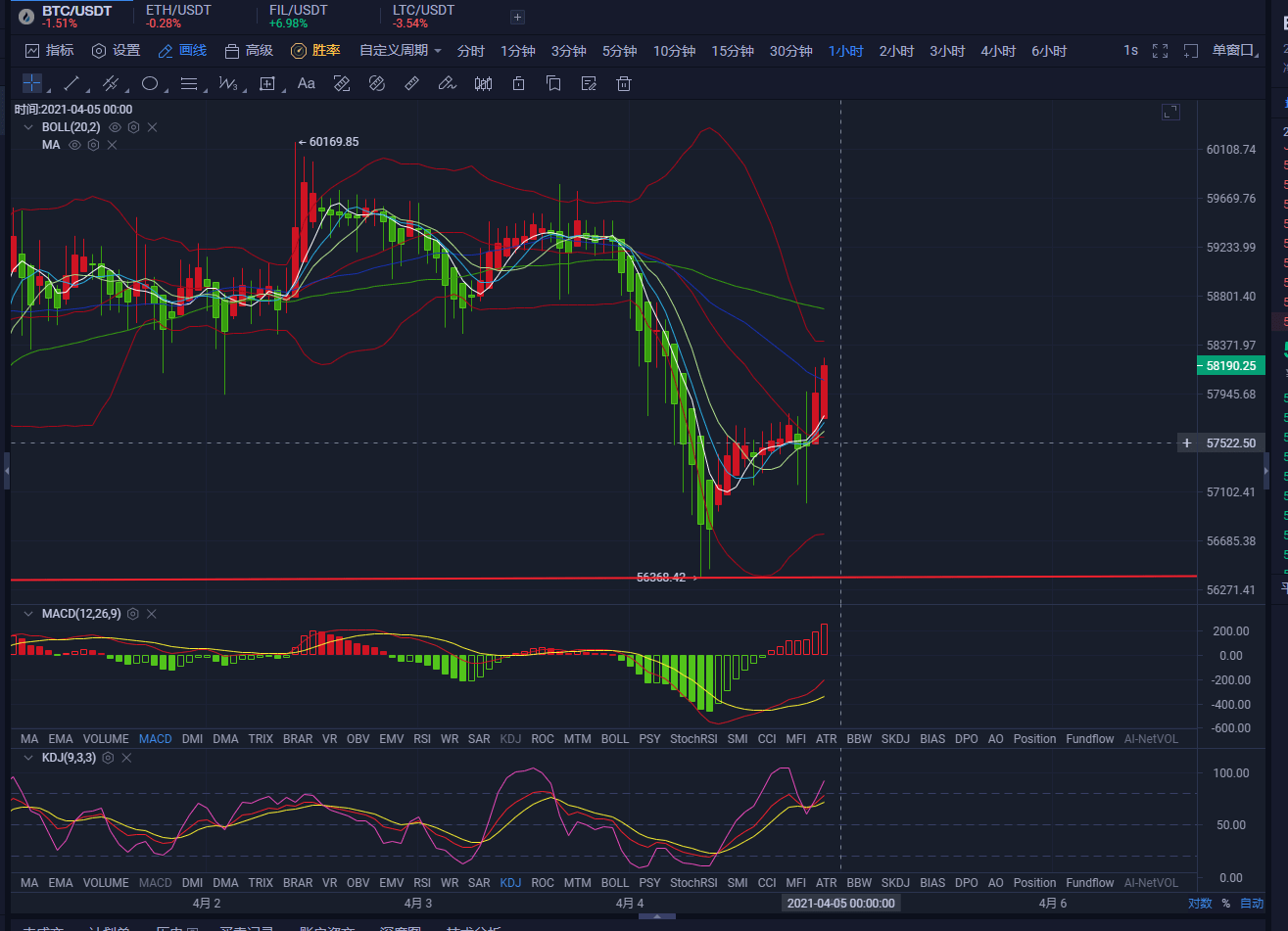The width and height of the screenshot is (1288, 931).
Task: Select the crosshair cursor tool
Action: [32, 83]
